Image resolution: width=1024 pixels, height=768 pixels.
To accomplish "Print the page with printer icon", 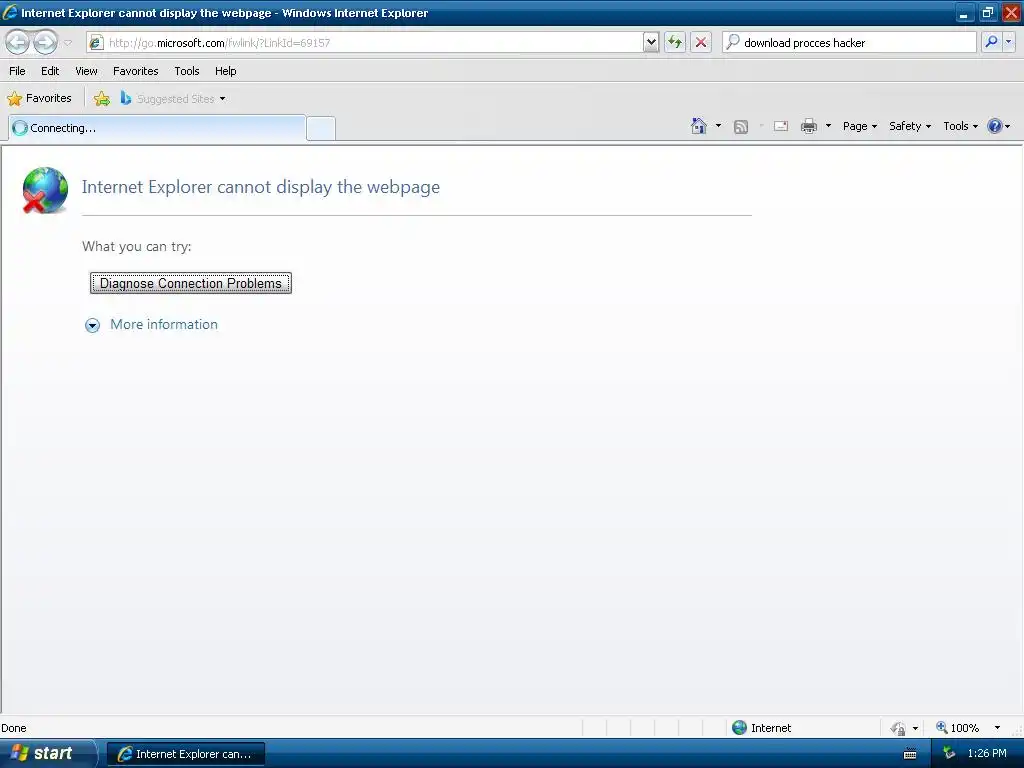I will pos(809,126).
